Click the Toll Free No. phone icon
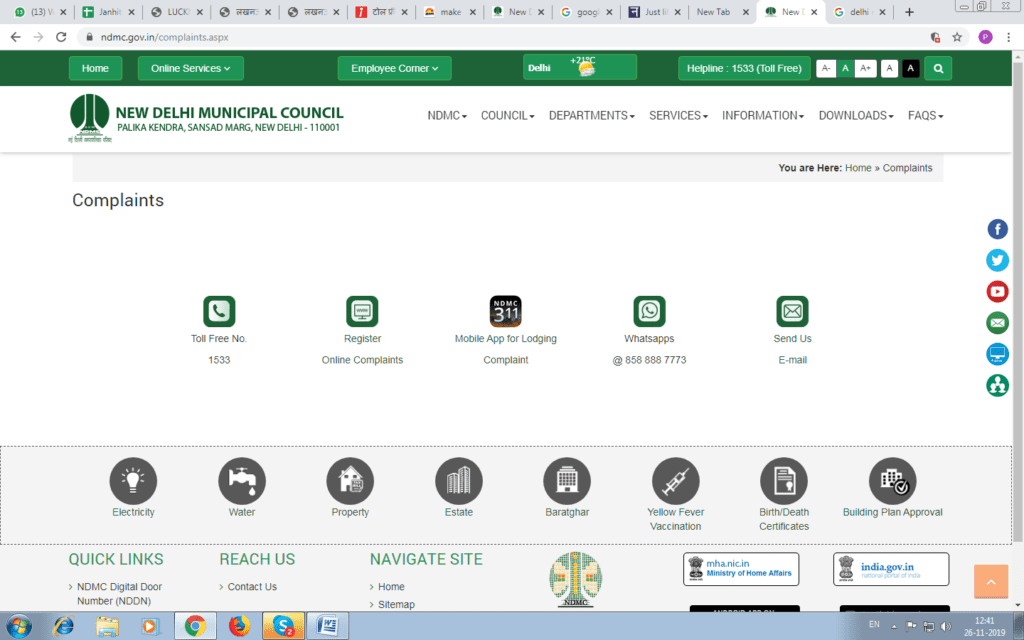The width and height of the screenshot is (1024, 640). coord(219,311)
